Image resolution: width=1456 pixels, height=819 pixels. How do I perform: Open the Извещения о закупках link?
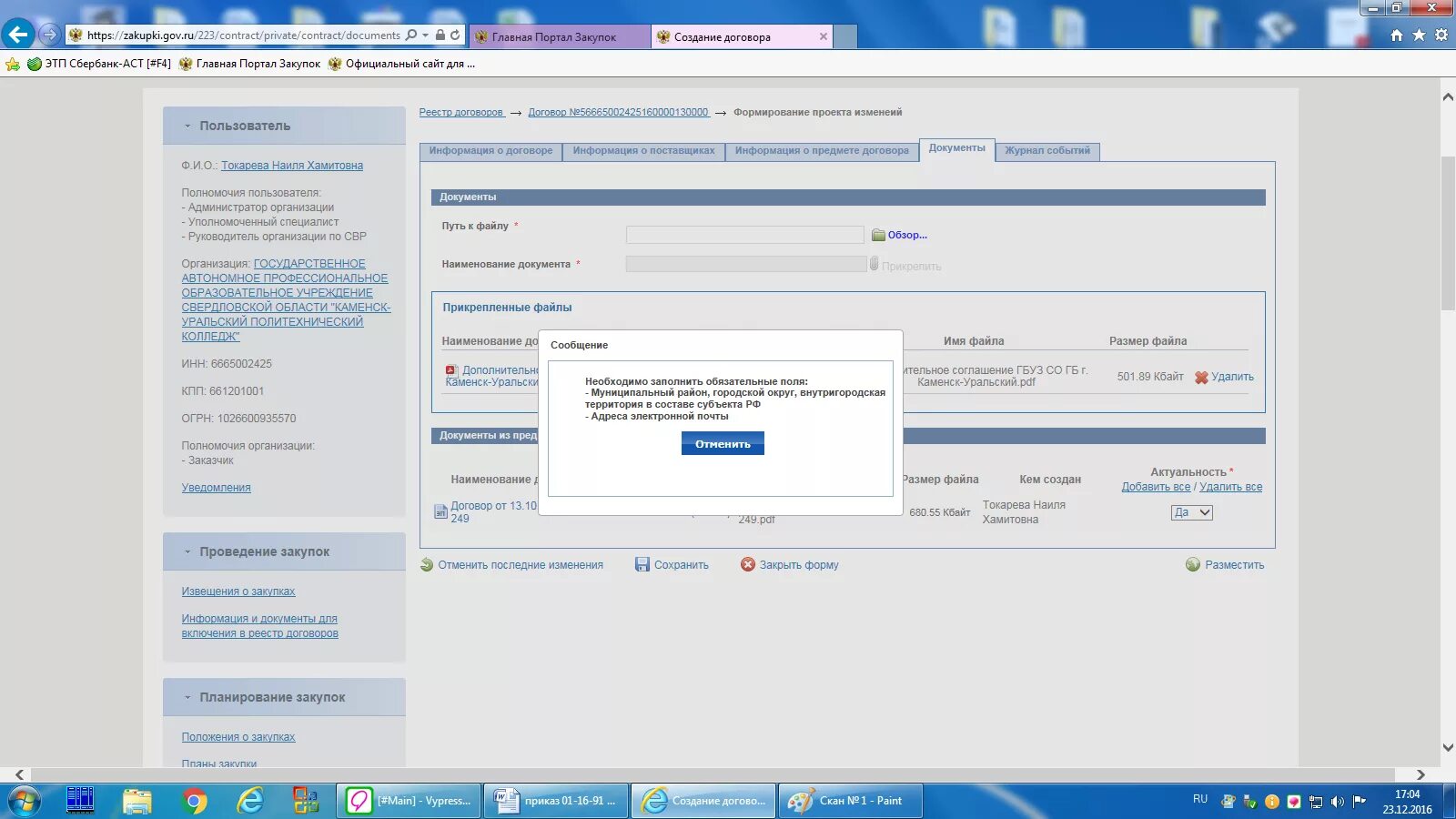238,591
